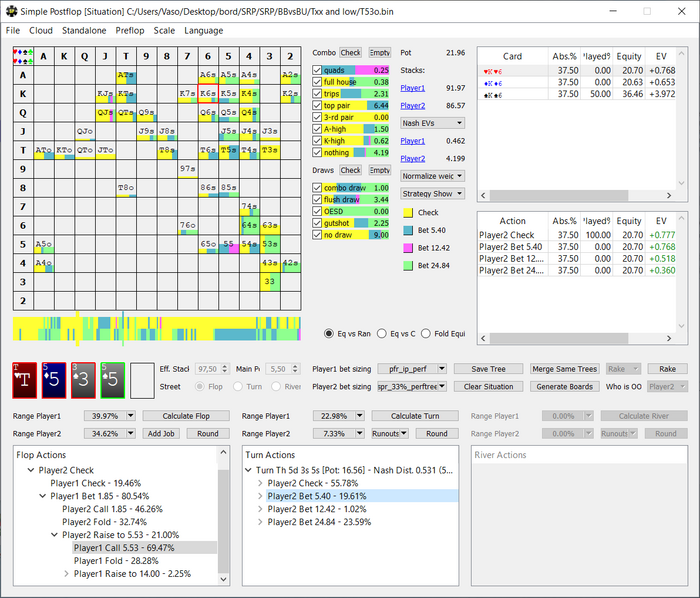Select the 33 pocket pair cell
This screenshot has width=700, height=598.
point(269,282)
